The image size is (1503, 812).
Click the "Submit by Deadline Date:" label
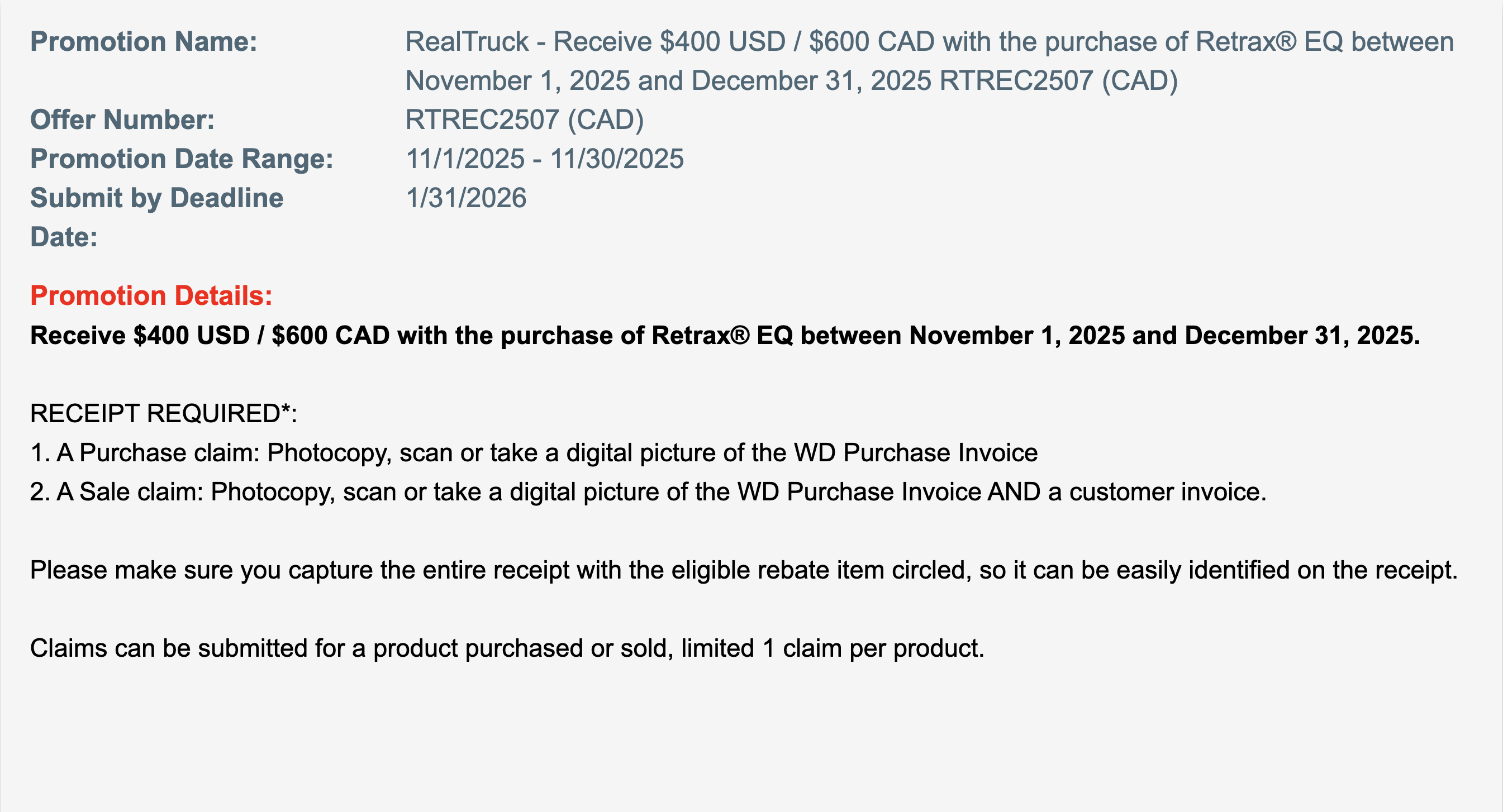click(x=156, y=198)
